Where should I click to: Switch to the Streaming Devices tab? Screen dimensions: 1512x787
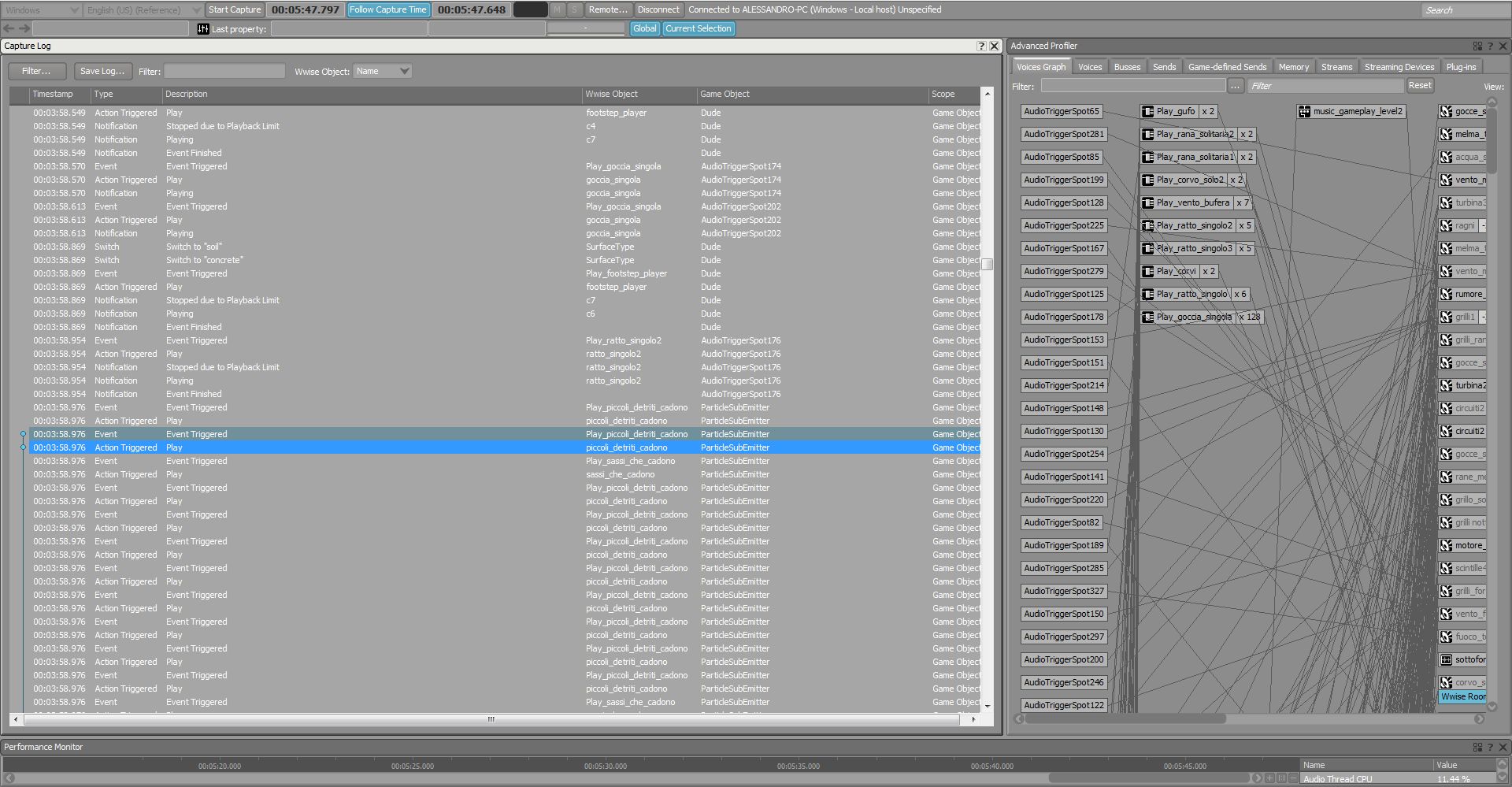[x=1399, y=67]
